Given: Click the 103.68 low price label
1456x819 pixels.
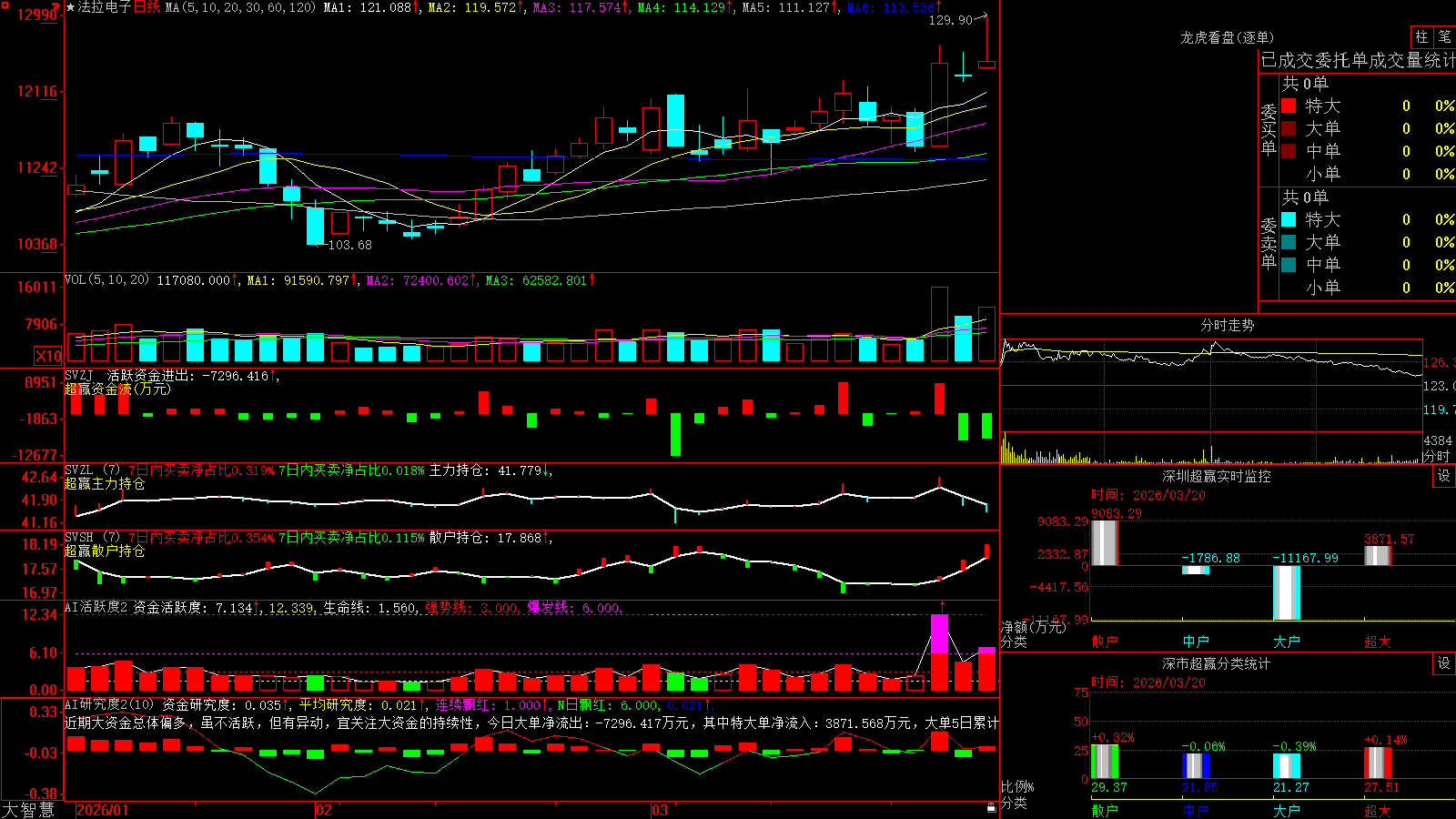Looking at the screenshot, I should pyautogui.click(x=349, y=245).
